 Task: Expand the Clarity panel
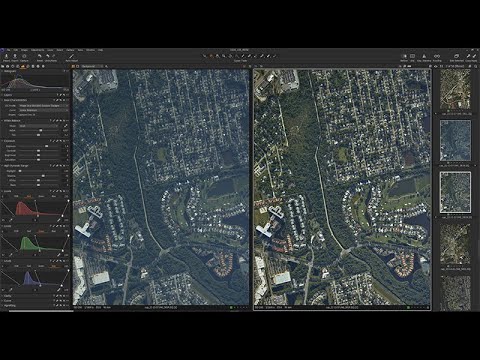[x=2, y=296]
